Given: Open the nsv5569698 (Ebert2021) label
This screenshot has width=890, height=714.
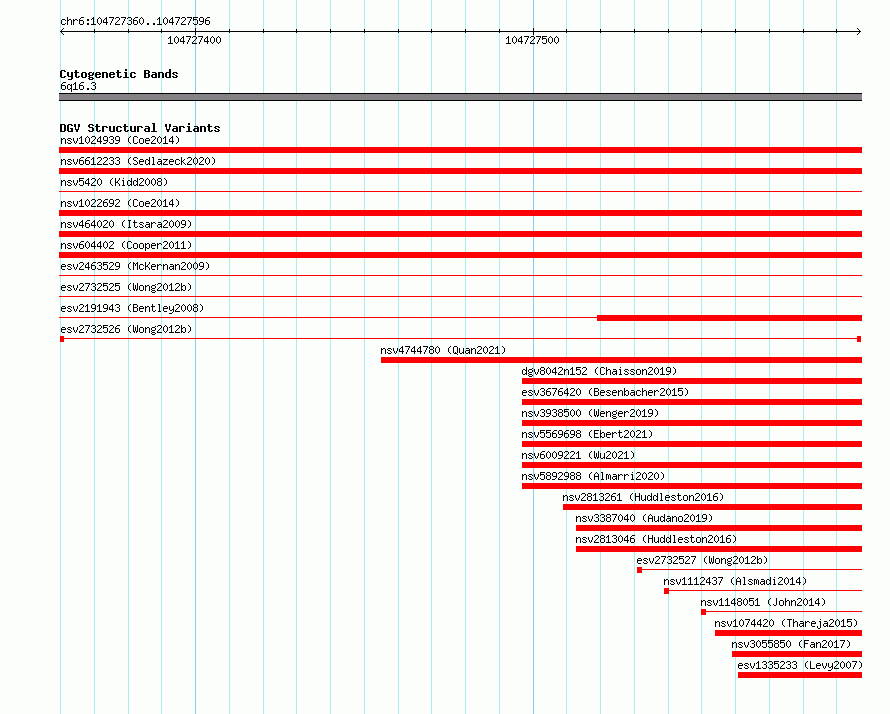Looking at the screenshot, I should coord(587,434).
